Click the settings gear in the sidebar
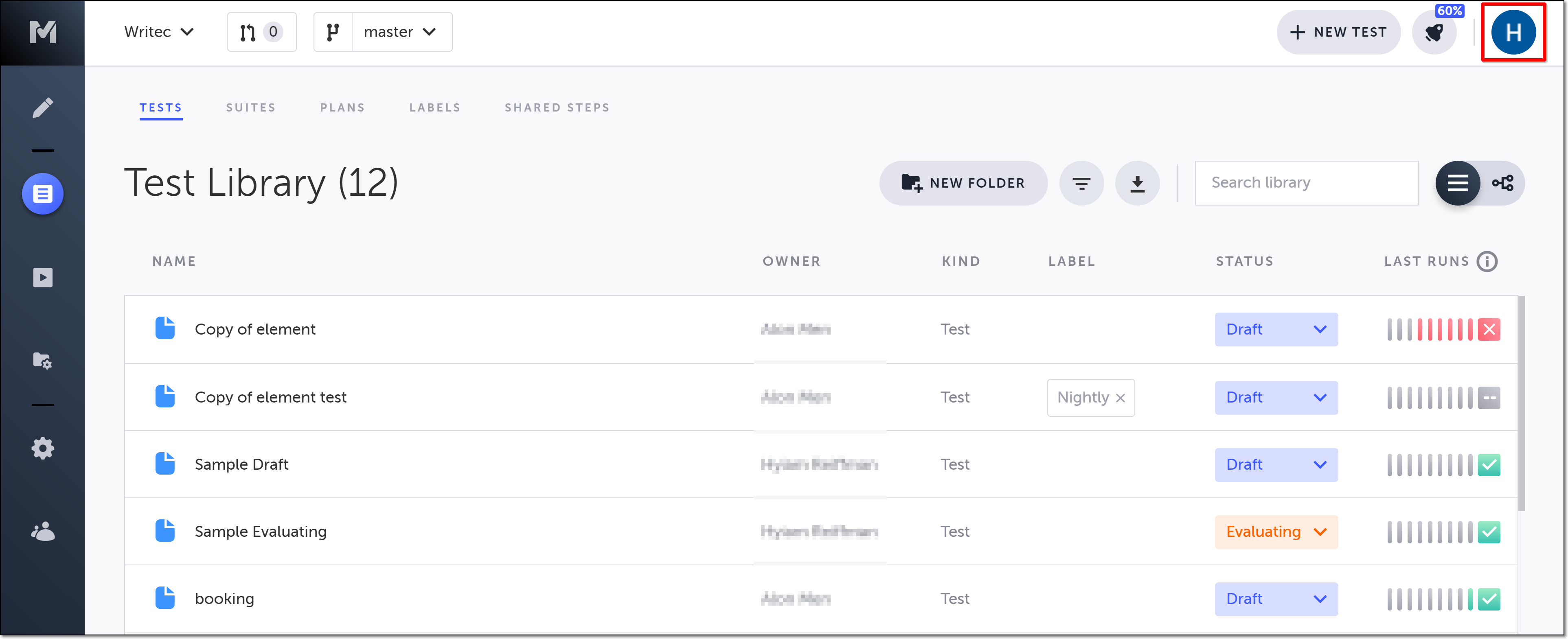Screen dimensions: 1568x639 point(43,449)
